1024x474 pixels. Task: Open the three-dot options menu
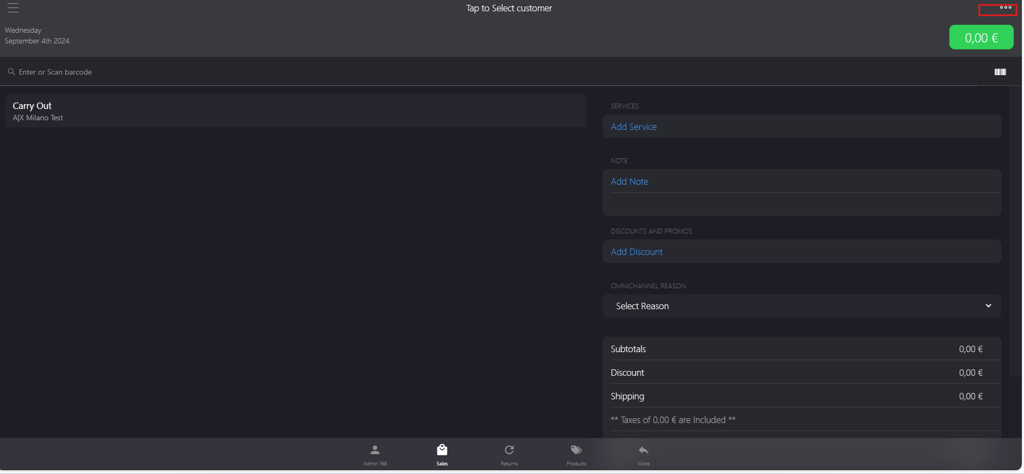click(x=1006, y=8)
